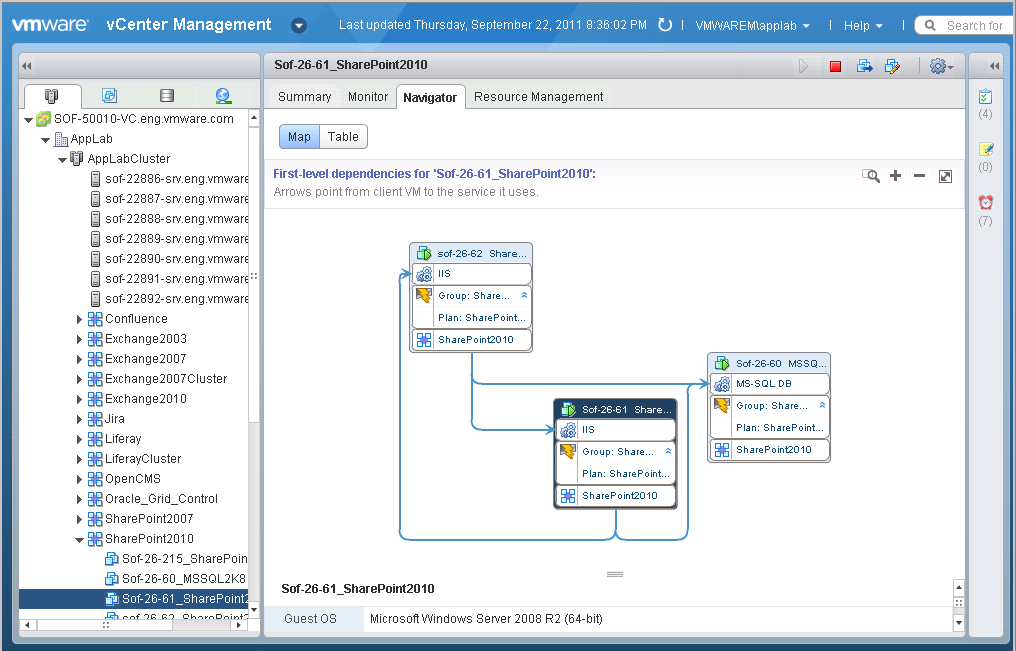Switch to the Datastores inventory icon

tap(166, 95)
